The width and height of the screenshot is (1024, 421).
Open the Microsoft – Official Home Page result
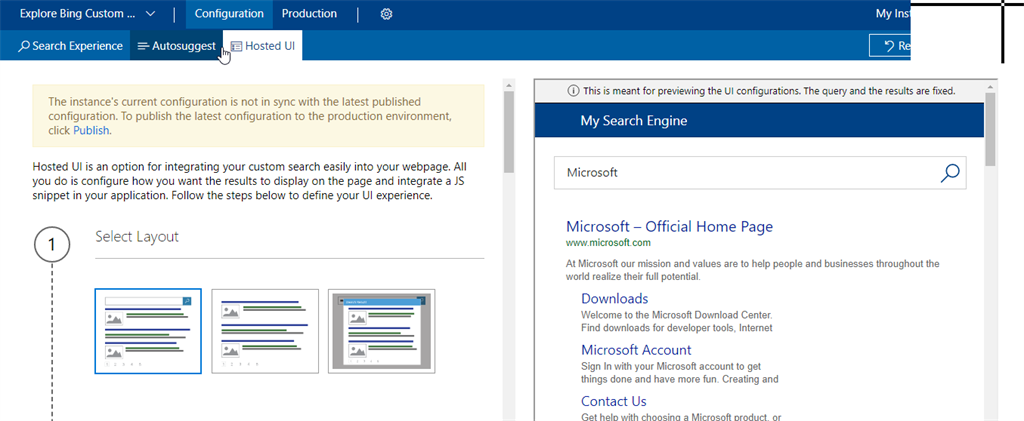pyautogui.click(x=669, y=227)
